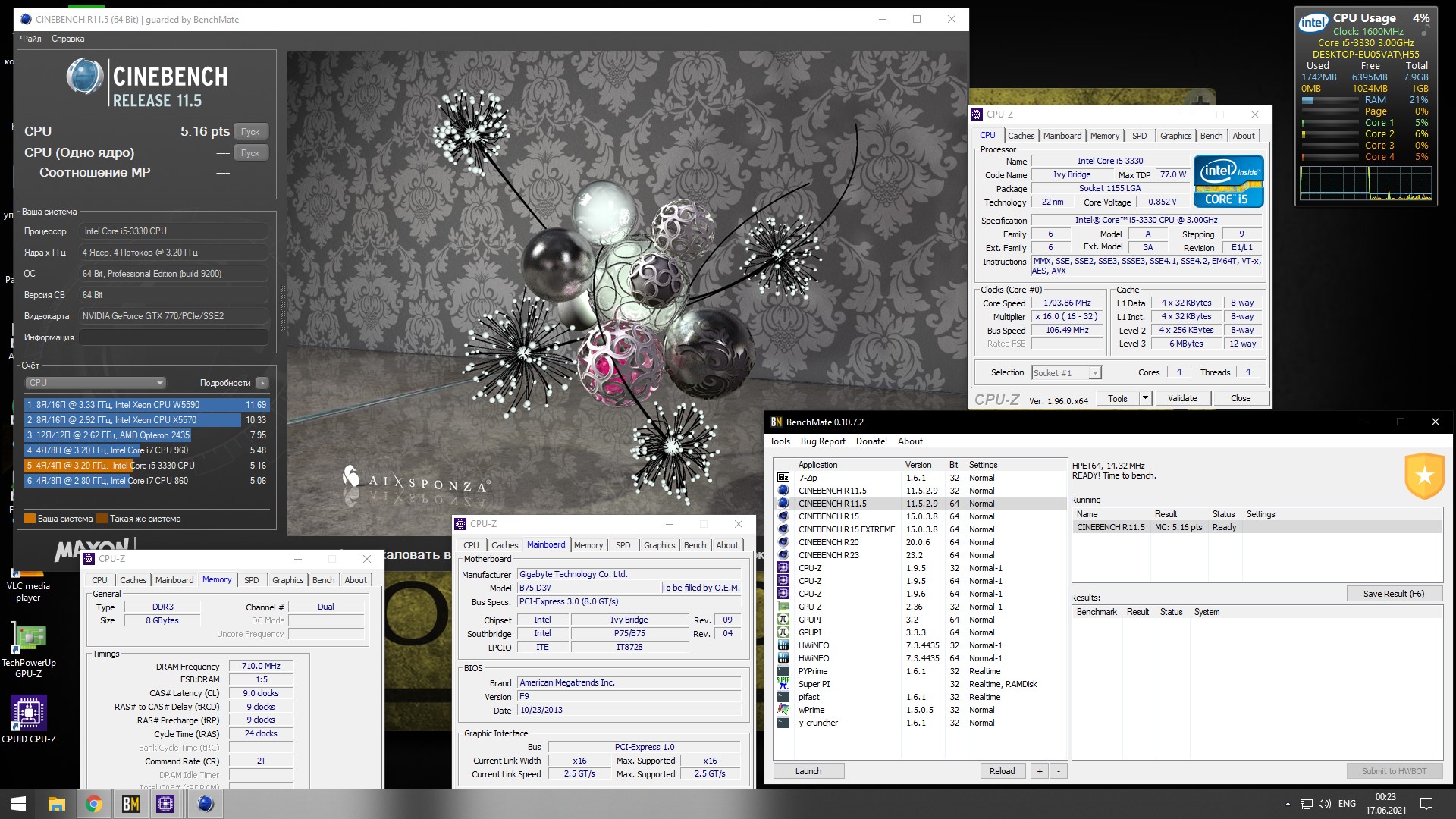Open VLC media player desktop shortcut
This screenshot has height=819, width=1456.
(x=28, y=585)
